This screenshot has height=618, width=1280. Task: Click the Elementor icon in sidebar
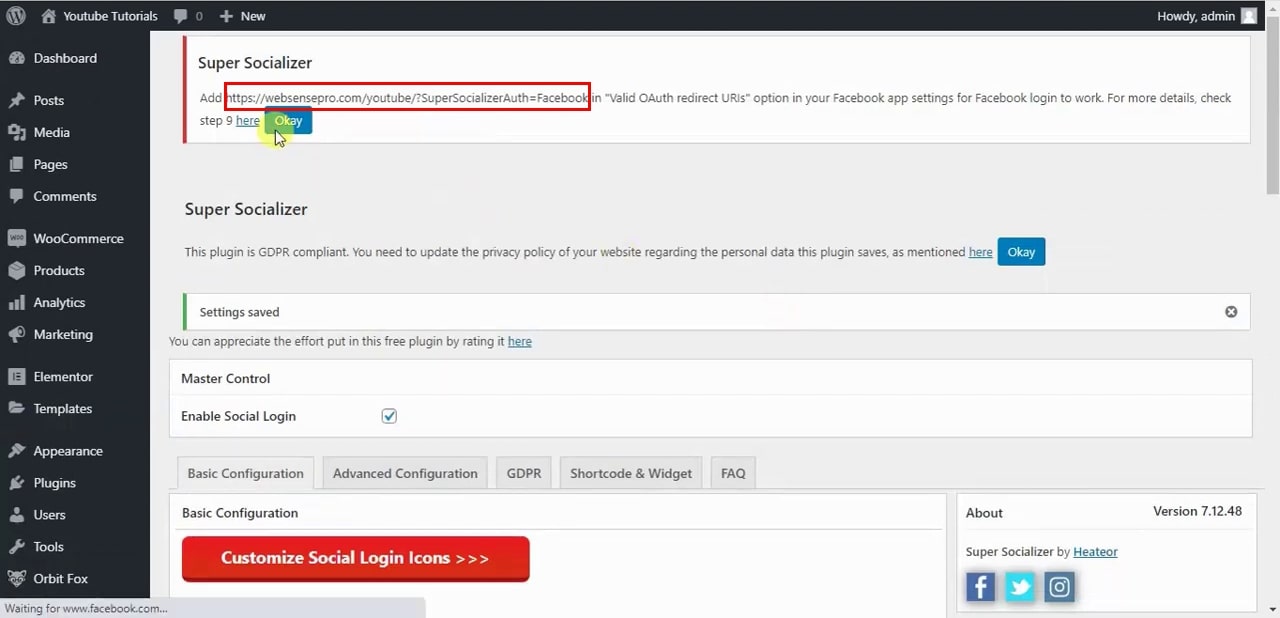click(16, 376)
